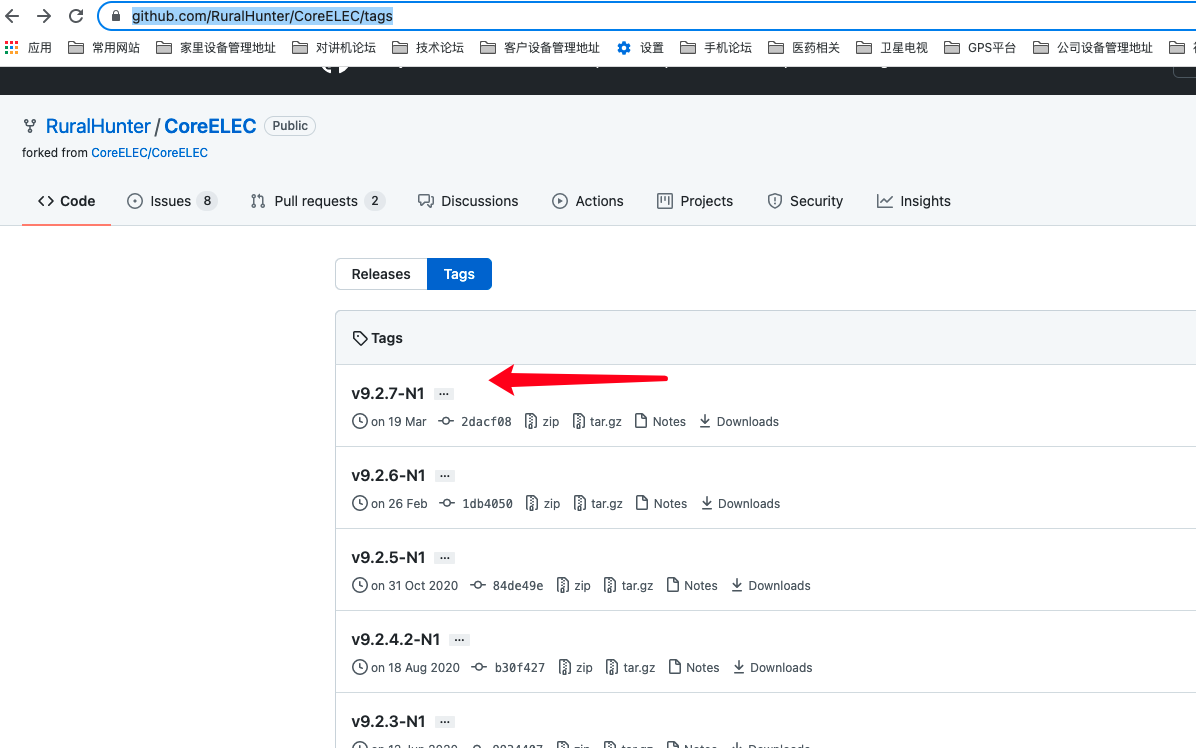
Task: Open the GPS平台 bookmark folder
Action: coord(980,48)
